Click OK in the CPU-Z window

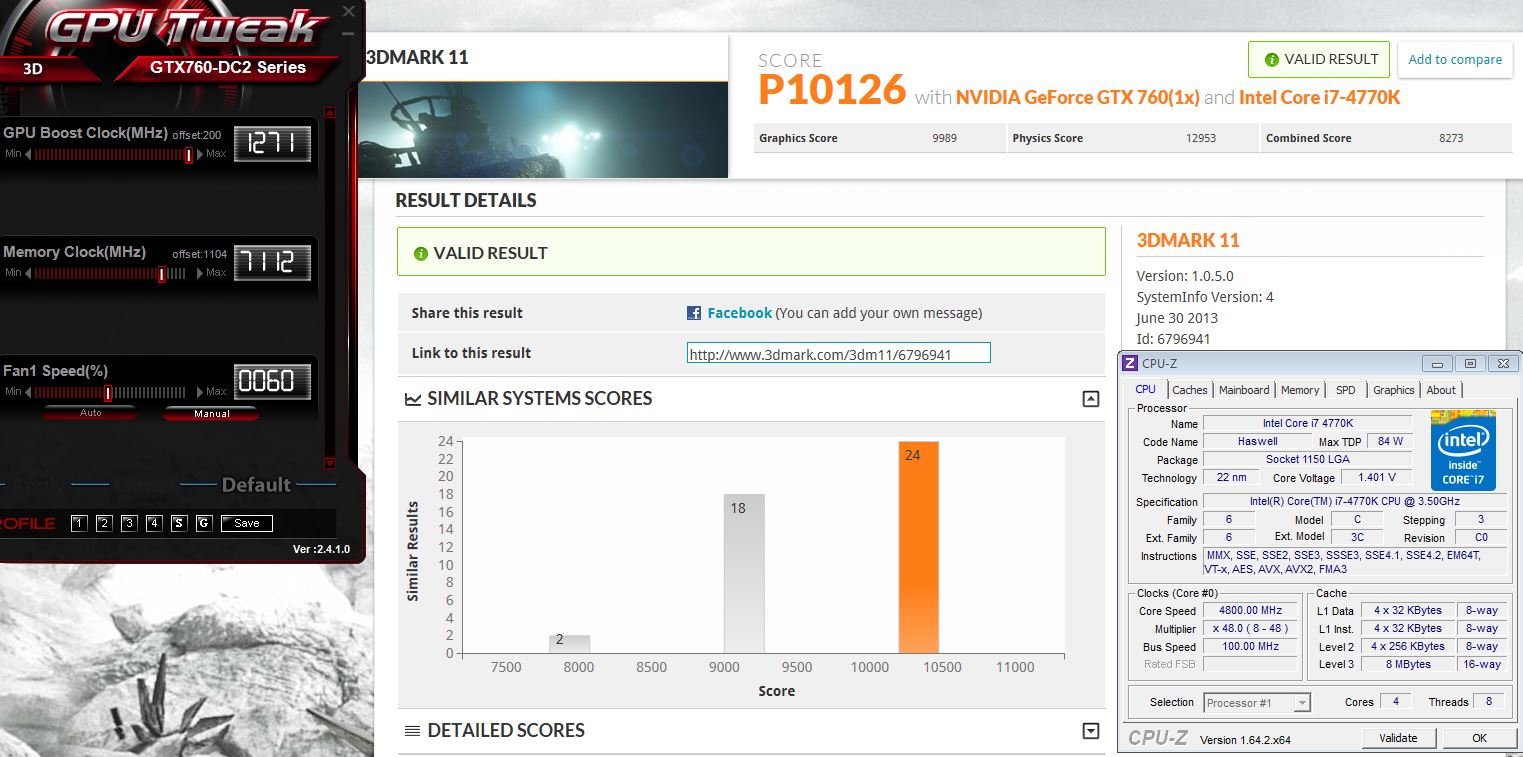click(1479, 738)
